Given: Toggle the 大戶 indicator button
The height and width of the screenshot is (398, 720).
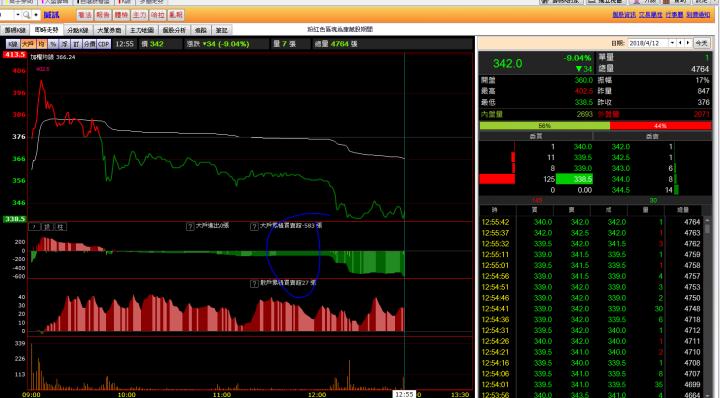Looking at the screenshot, I should (28, 44).
